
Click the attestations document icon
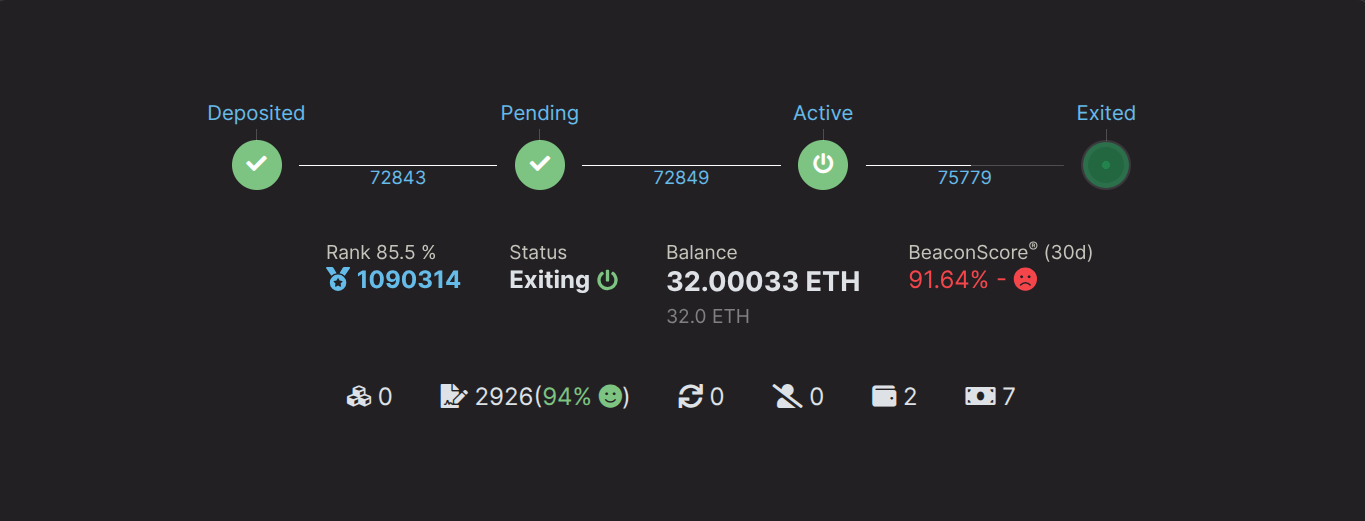tap(454, 397)
